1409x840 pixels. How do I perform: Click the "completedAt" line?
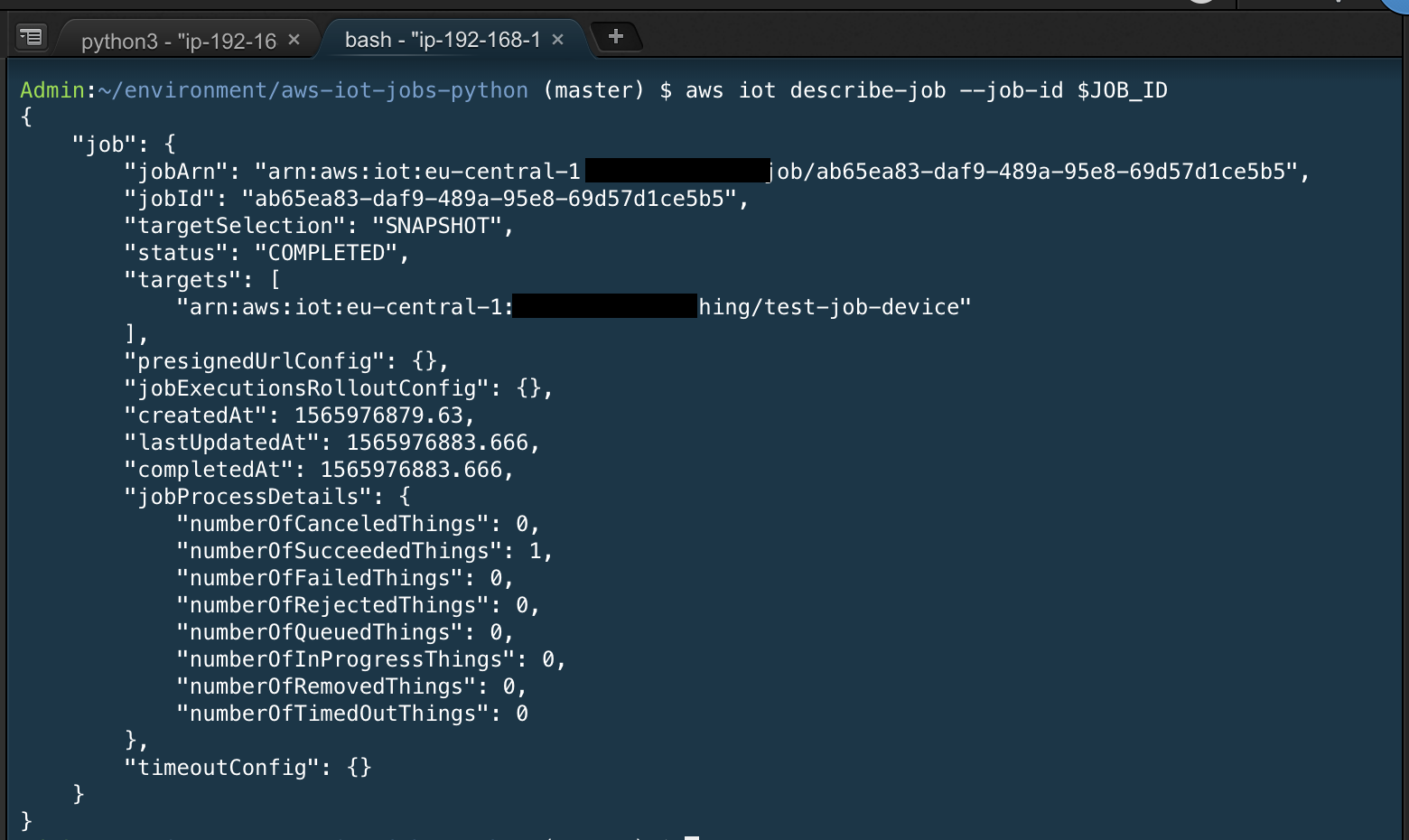point(319,470)
